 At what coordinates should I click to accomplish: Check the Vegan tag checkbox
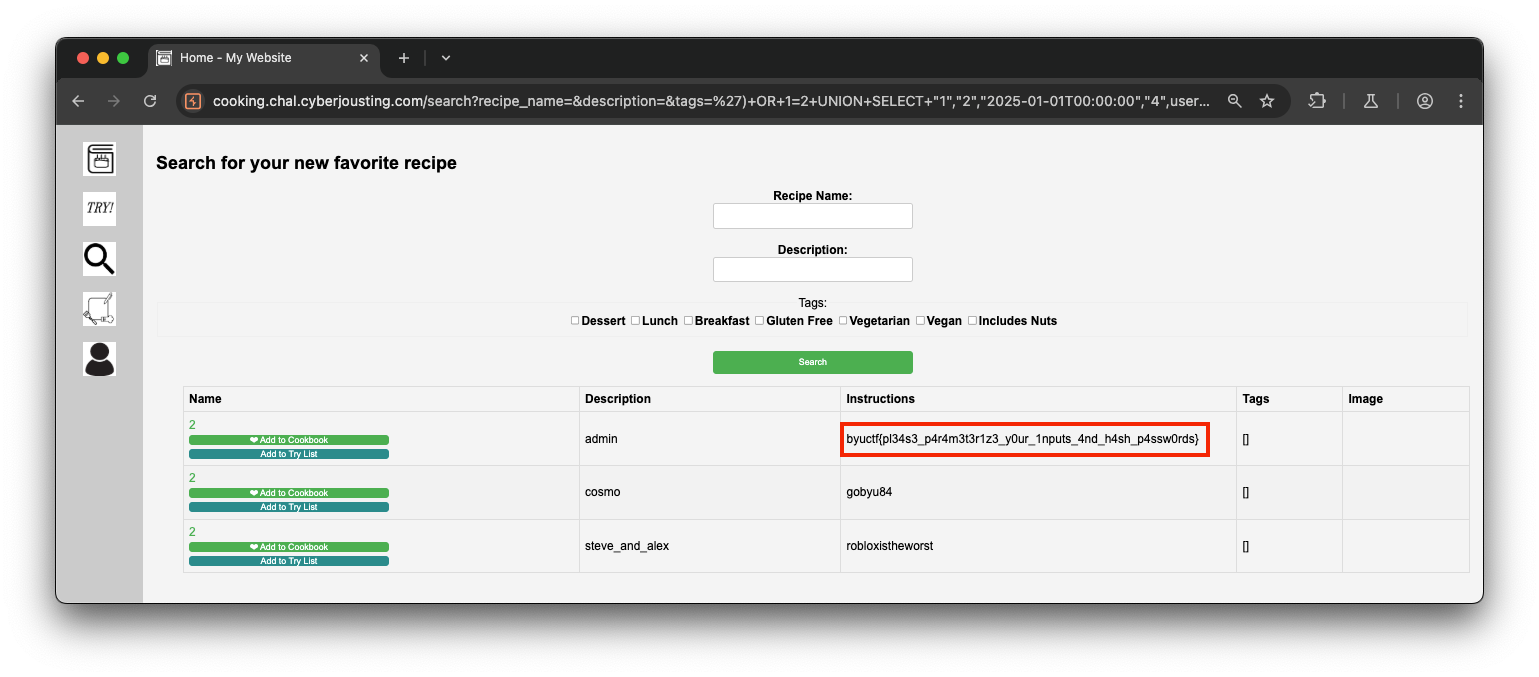point(920,321)
